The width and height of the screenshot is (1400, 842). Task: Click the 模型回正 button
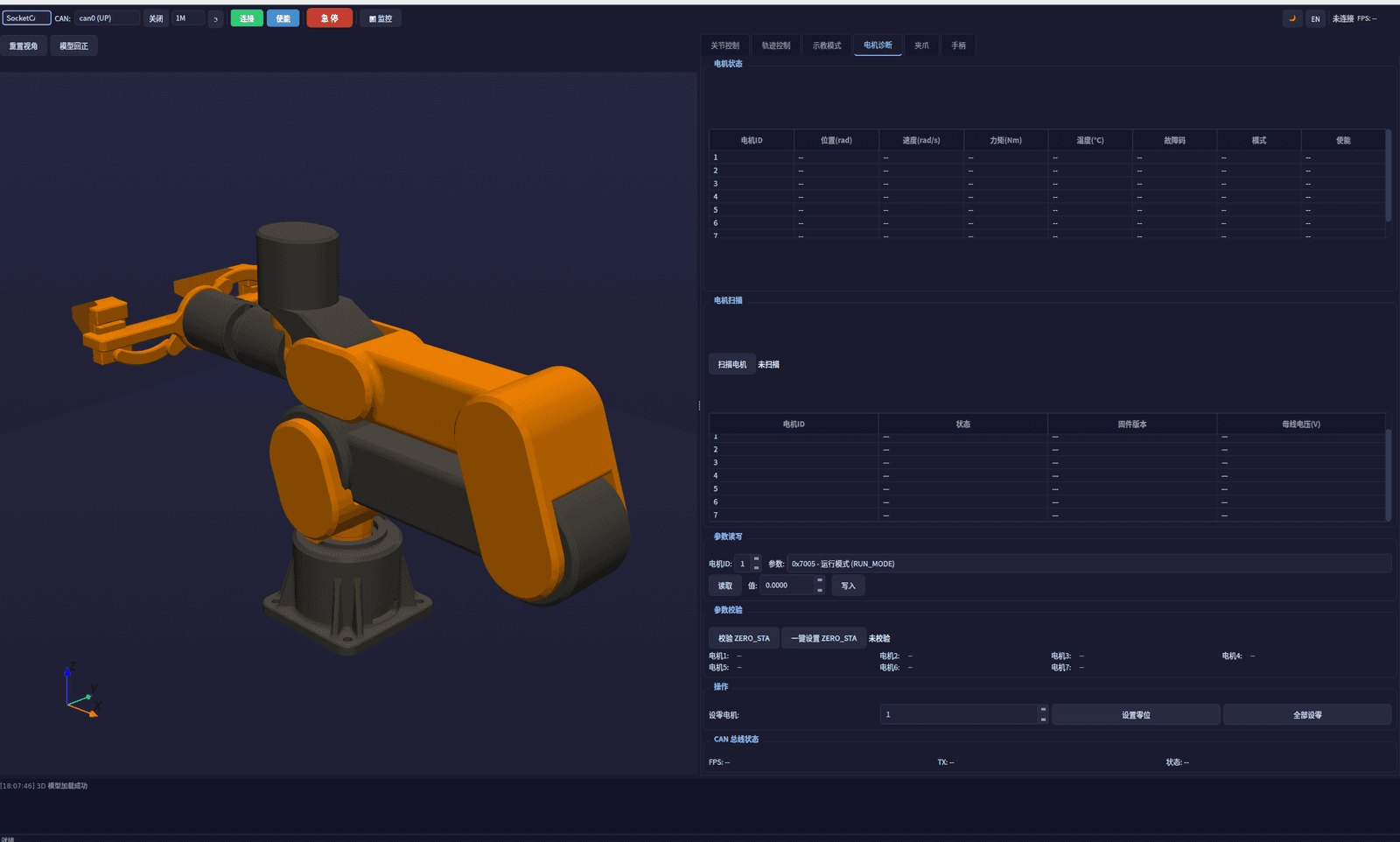73,46
